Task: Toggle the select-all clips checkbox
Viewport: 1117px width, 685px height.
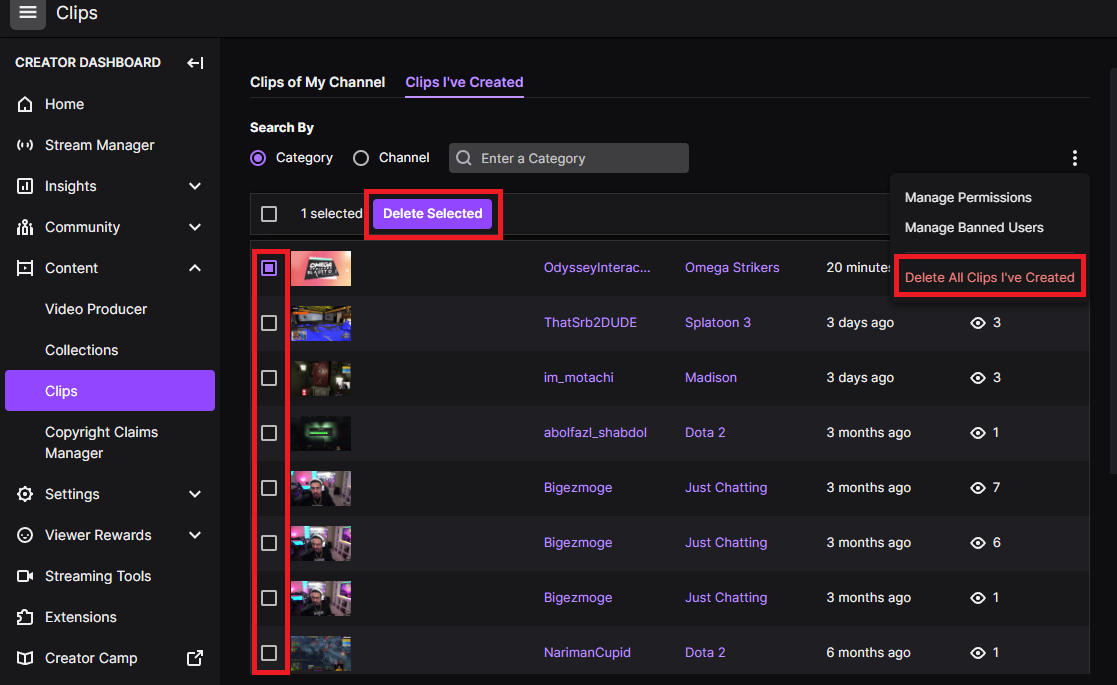Action: [x=269, y=214]
